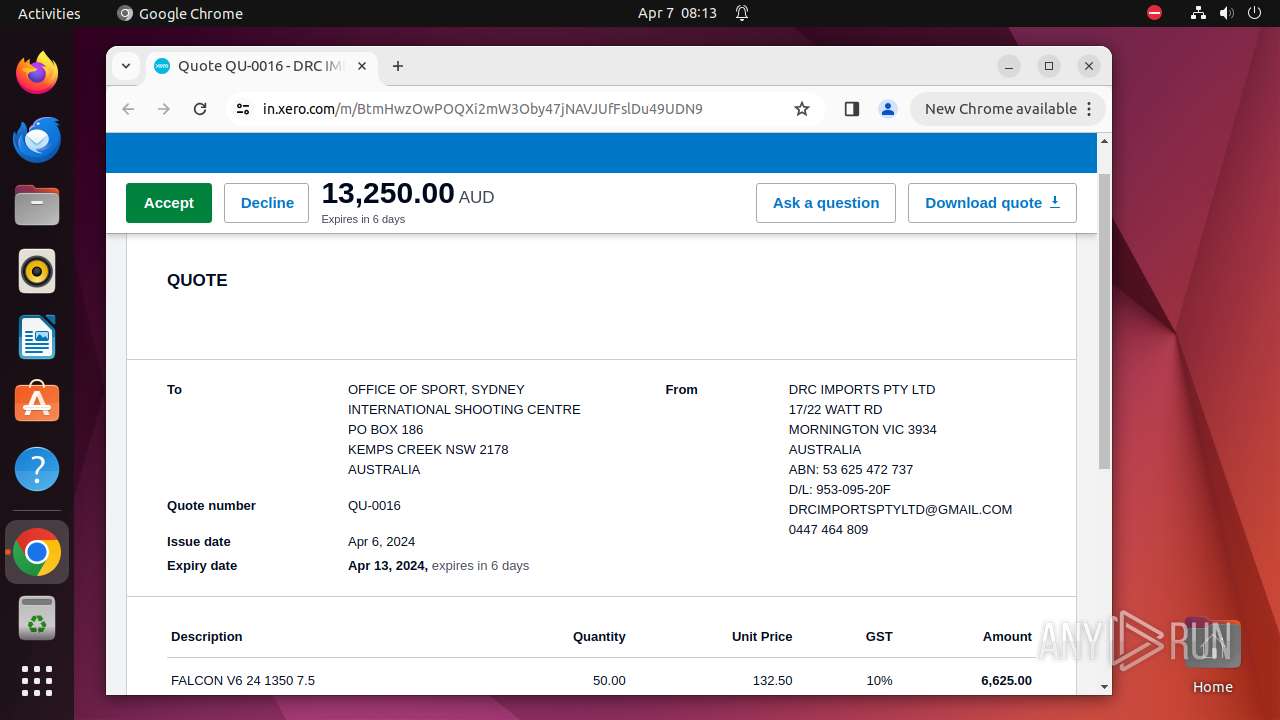This screenshot has height=720, width=1280.
Task: Decline the quote
Action: click(x=267, y=203)
